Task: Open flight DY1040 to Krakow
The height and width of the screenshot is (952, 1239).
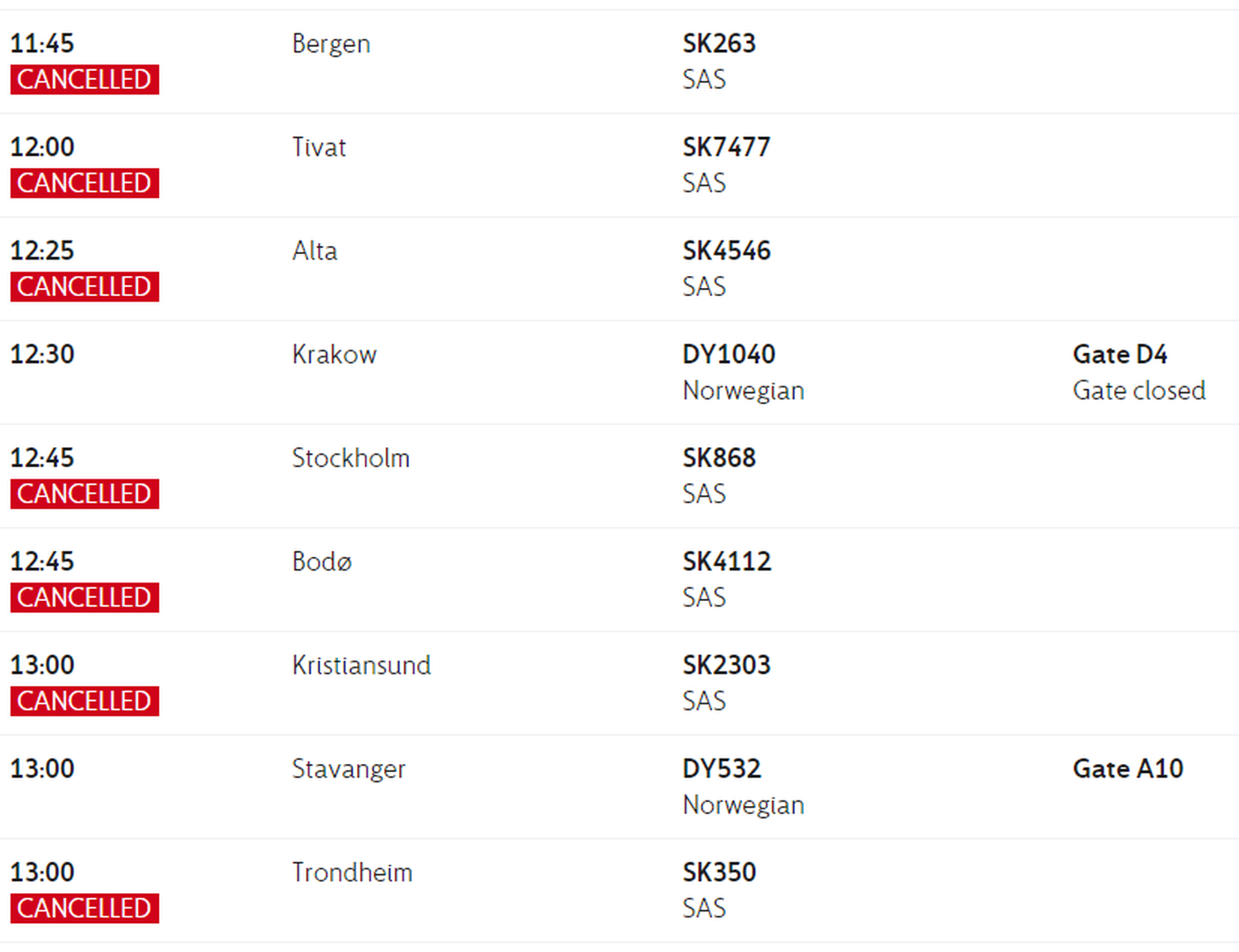Action: 619,372
